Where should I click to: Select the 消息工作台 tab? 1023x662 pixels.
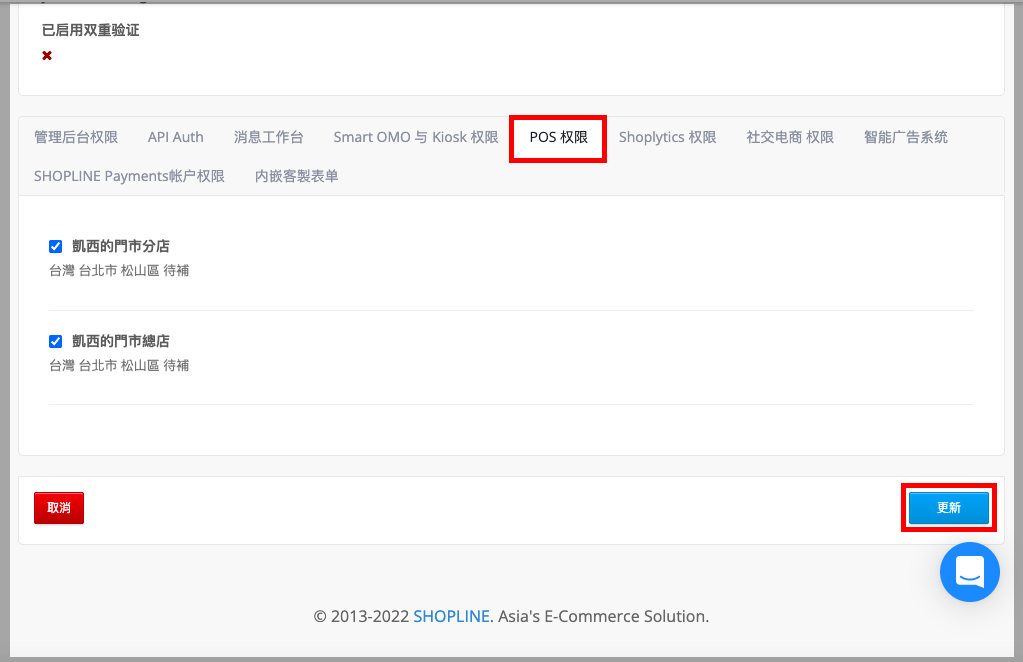click(x=268, y=137)
